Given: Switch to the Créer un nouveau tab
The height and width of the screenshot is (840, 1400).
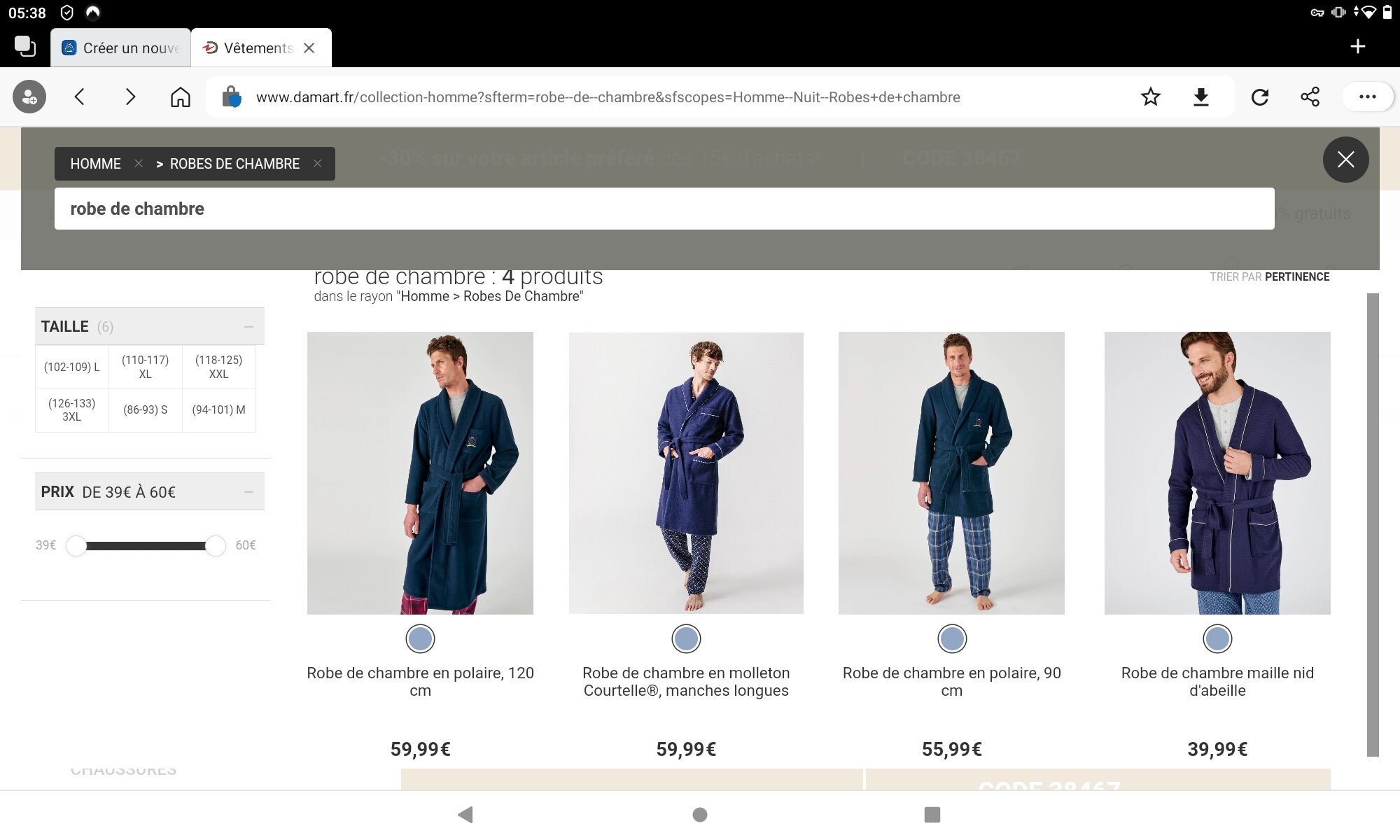Looking at the screenshot, I should coord(120,48).
